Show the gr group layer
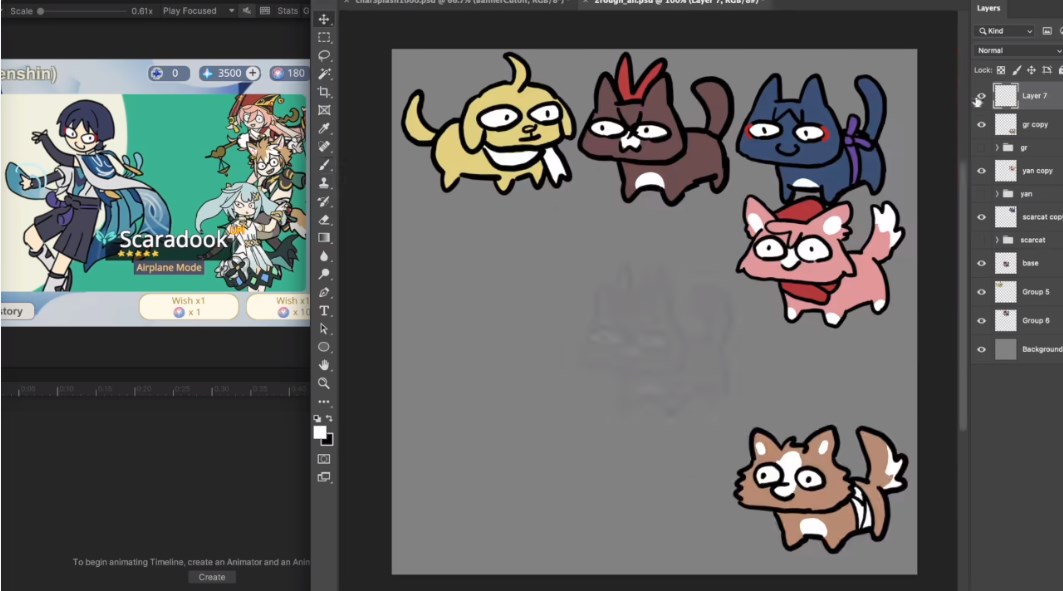 [x=981, y=148]
